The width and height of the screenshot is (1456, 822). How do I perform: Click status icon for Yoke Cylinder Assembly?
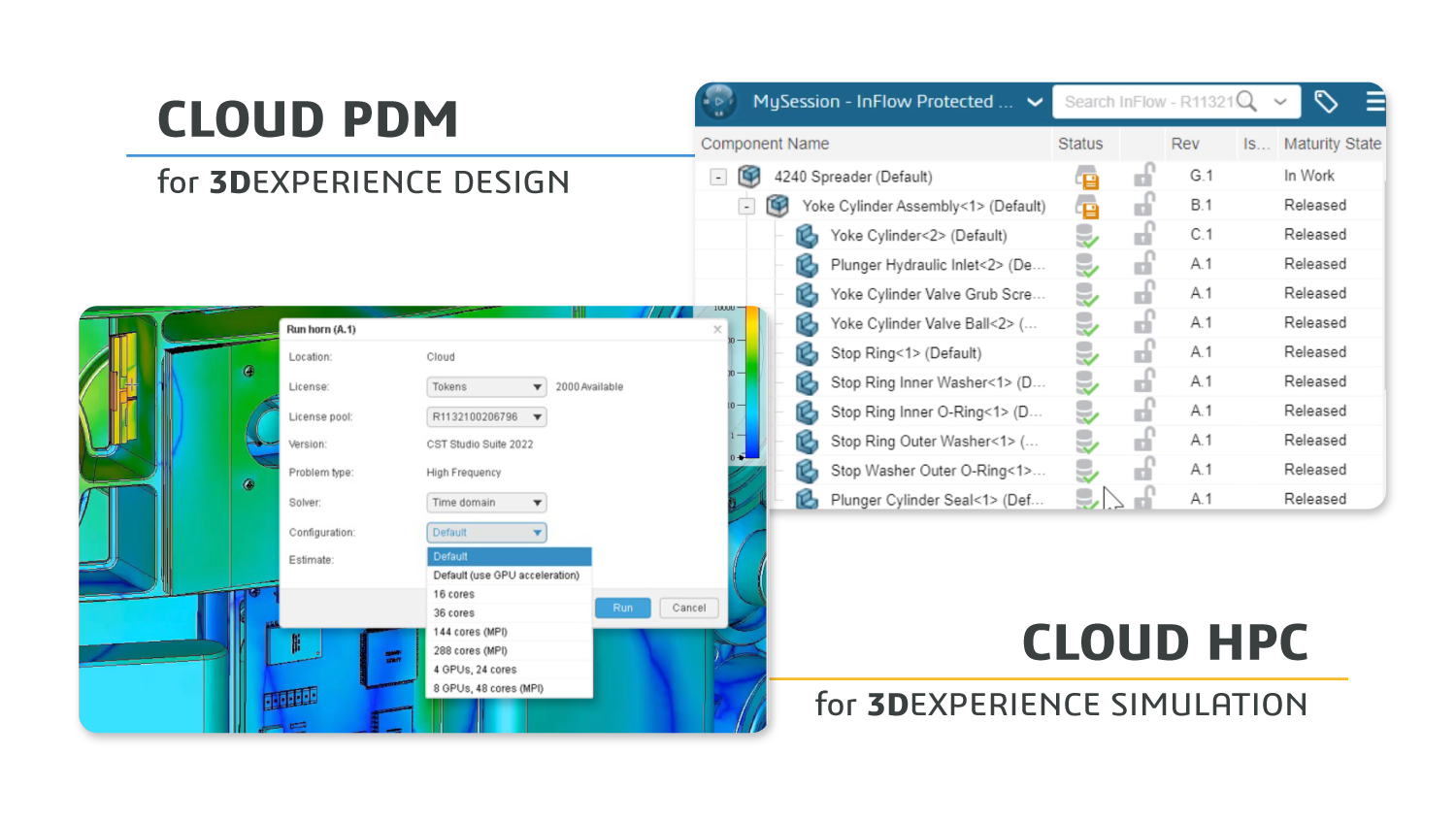pos(1087,206)
